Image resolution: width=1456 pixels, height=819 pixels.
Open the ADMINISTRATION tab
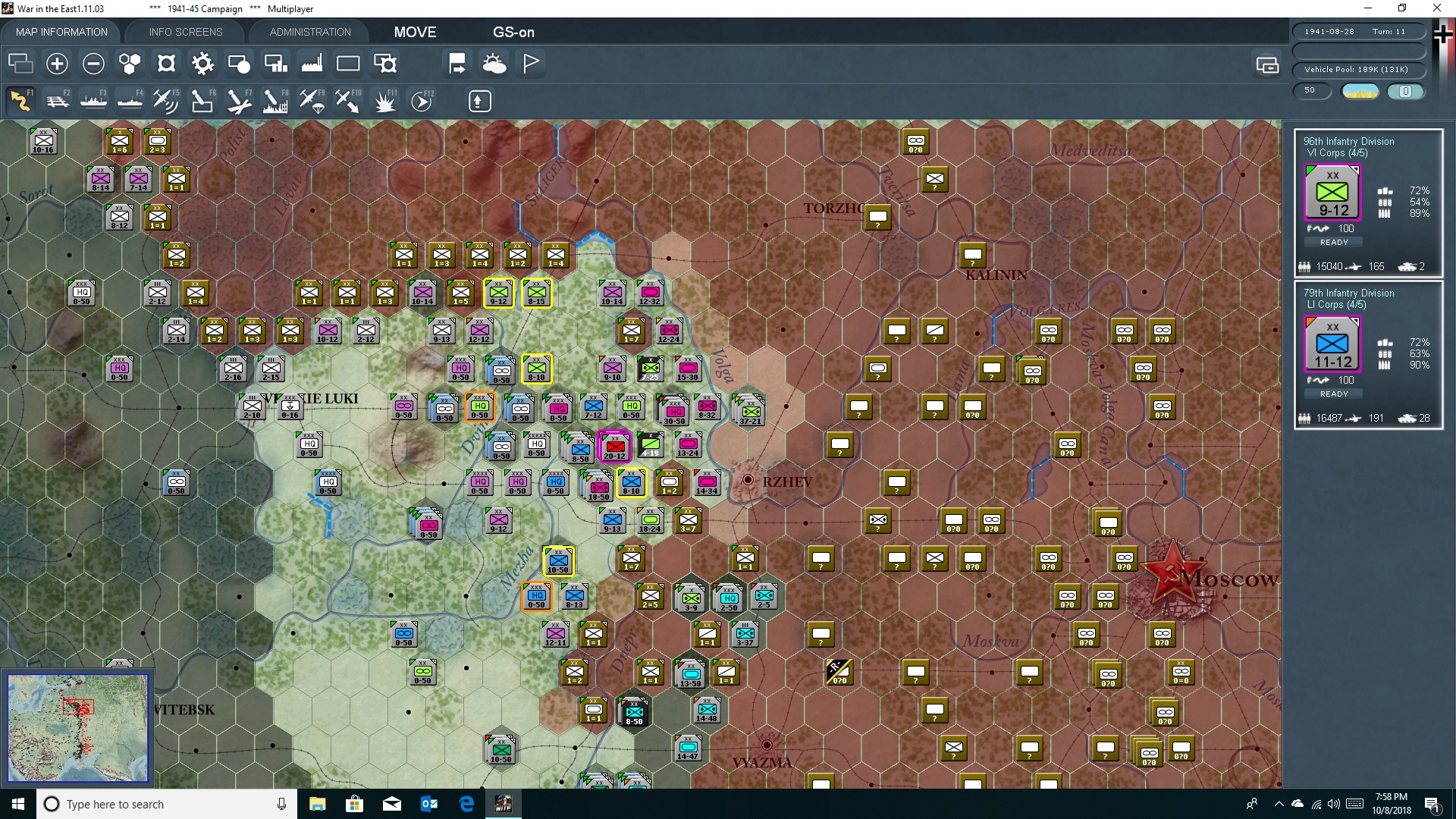(x=310, y=32)
